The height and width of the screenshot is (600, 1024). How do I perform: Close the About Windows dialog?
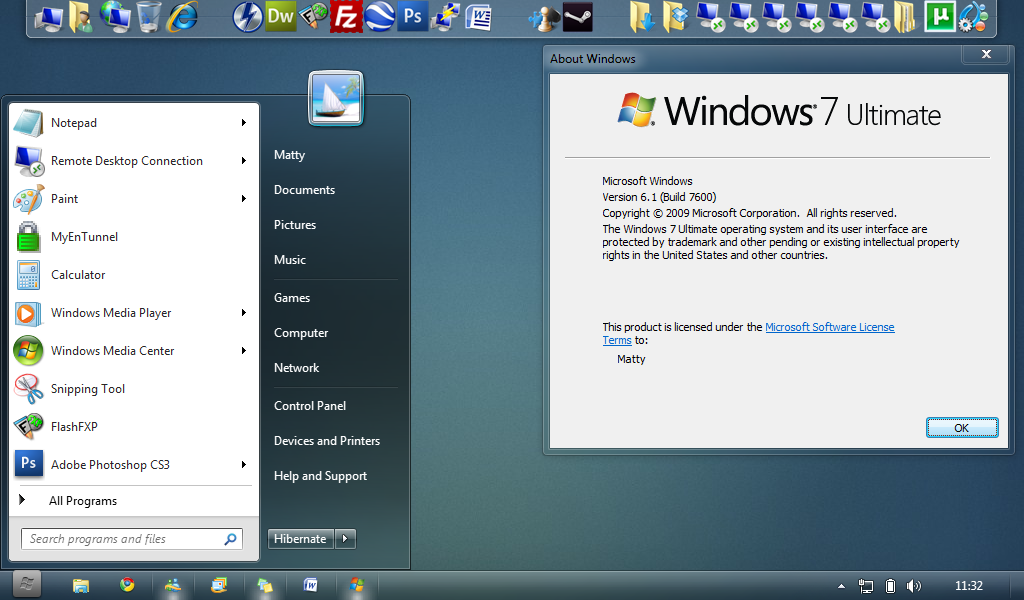tap(986, 54)
